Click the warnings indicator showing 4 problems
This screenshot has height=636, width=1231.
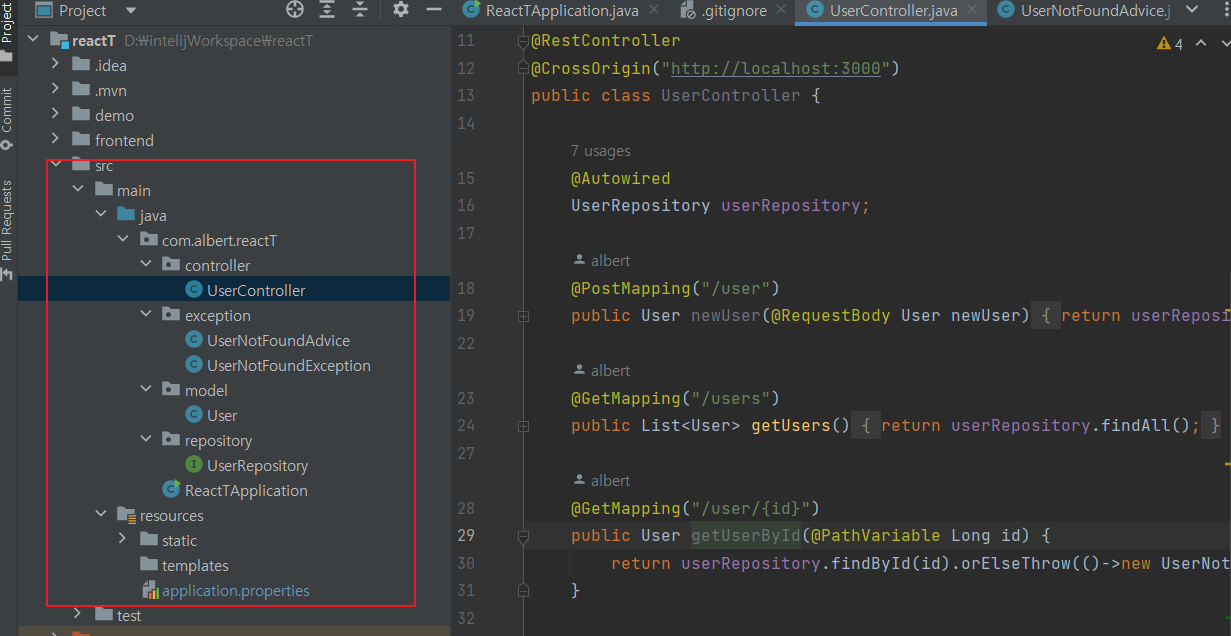coord(1170,44)
